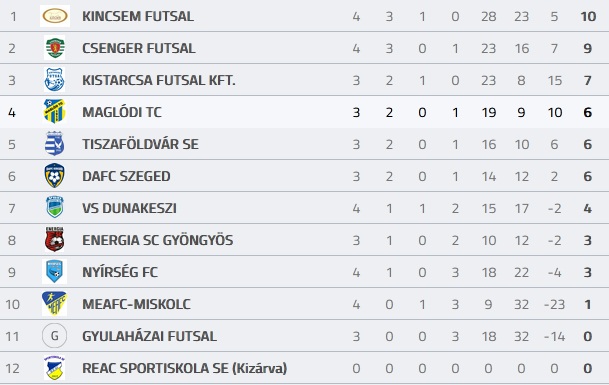Select the Maglódi TC yellow-blue crest
The height and width of the screenshot is (385, 609).
pos(55,111)
